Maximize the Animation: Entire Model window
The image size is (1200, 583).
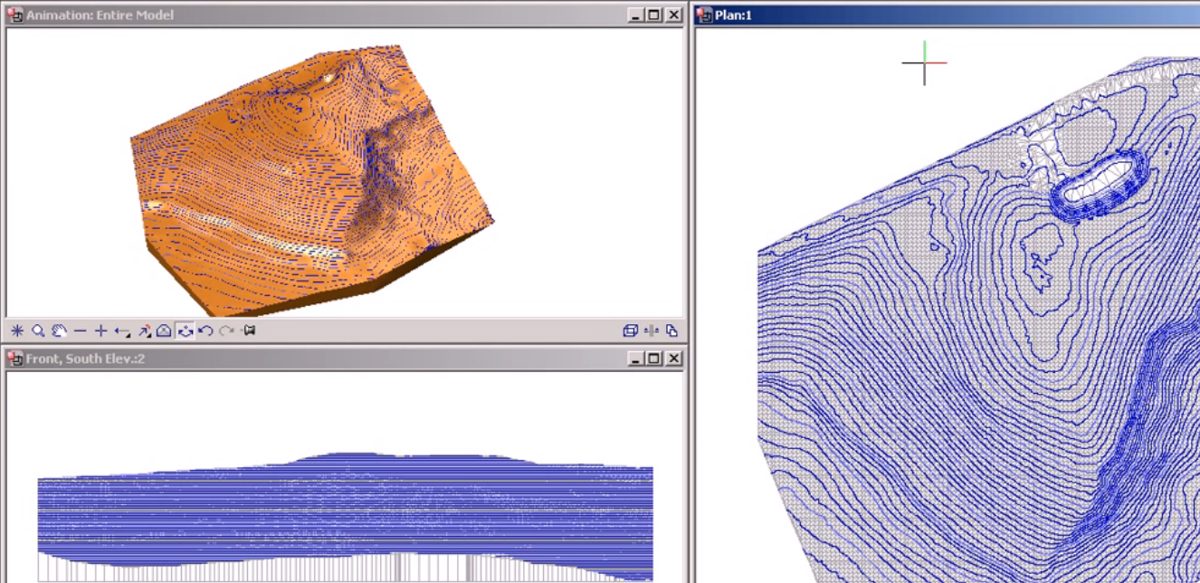[654, 15]
